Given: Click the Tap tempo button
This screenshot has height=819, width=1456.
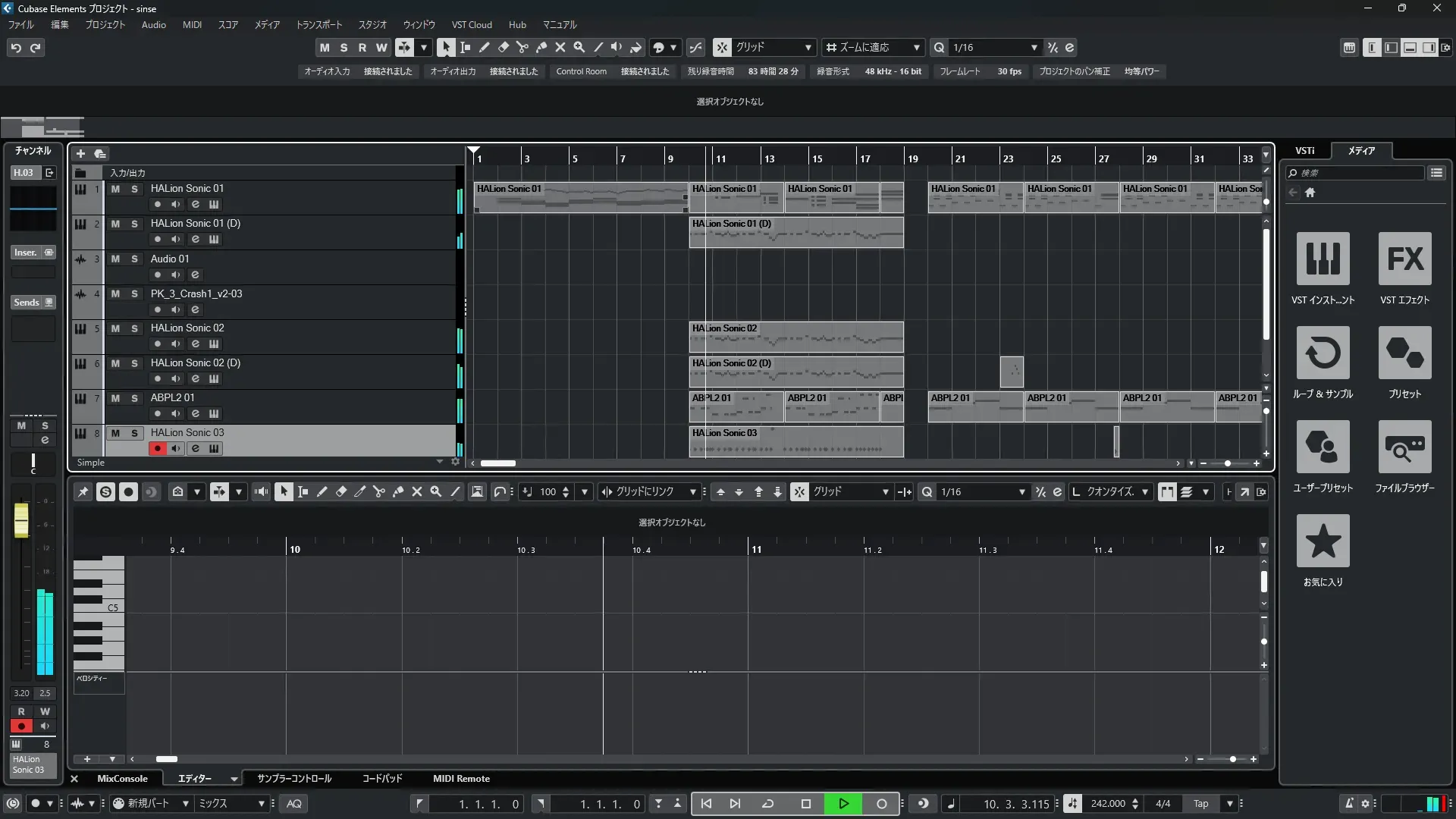Looking at the screenshot, I should click(1201, 804).
